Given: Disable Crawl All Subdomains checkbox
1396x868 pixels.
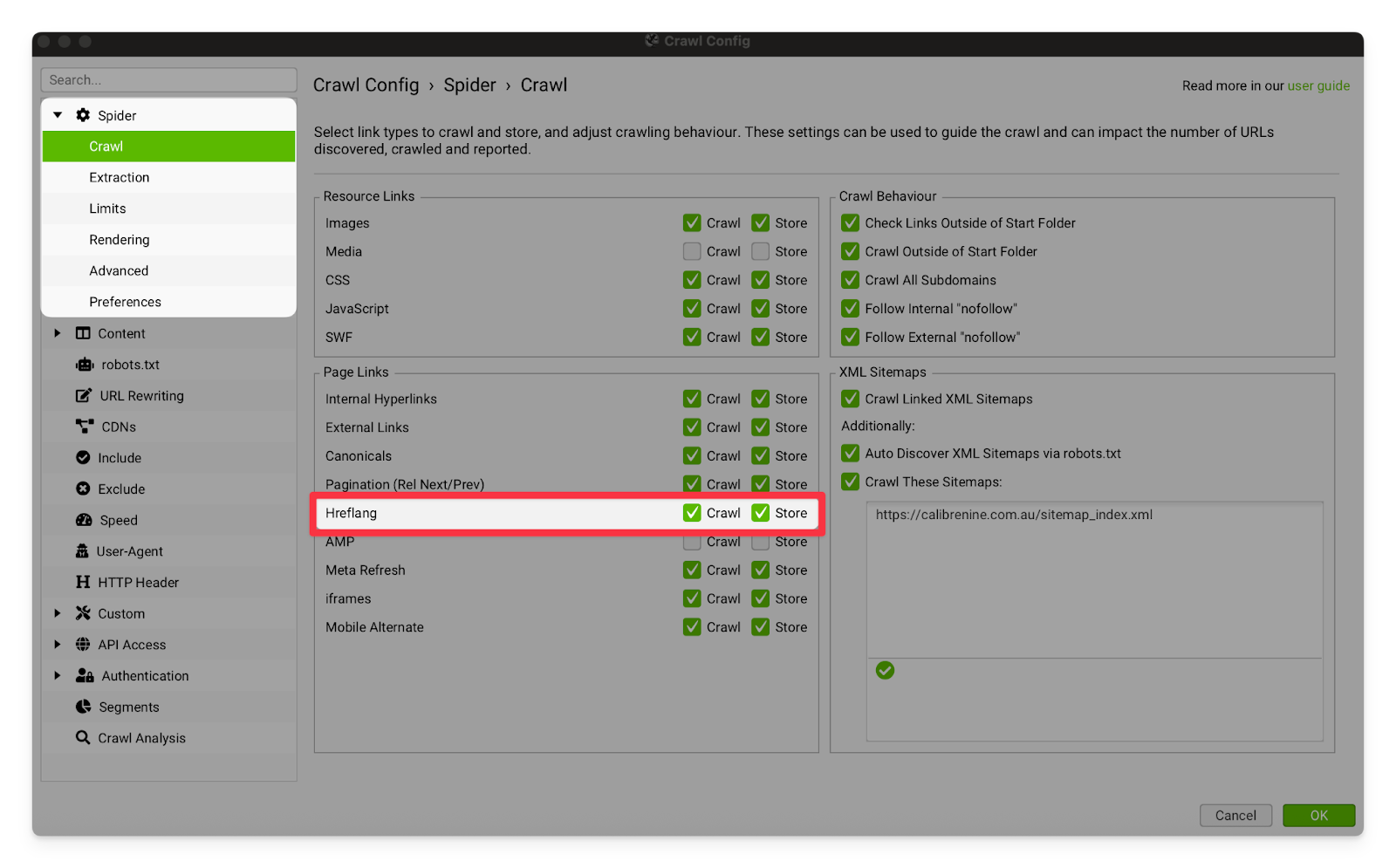Looking at the screenshot, I should click(x=850, y=280).
